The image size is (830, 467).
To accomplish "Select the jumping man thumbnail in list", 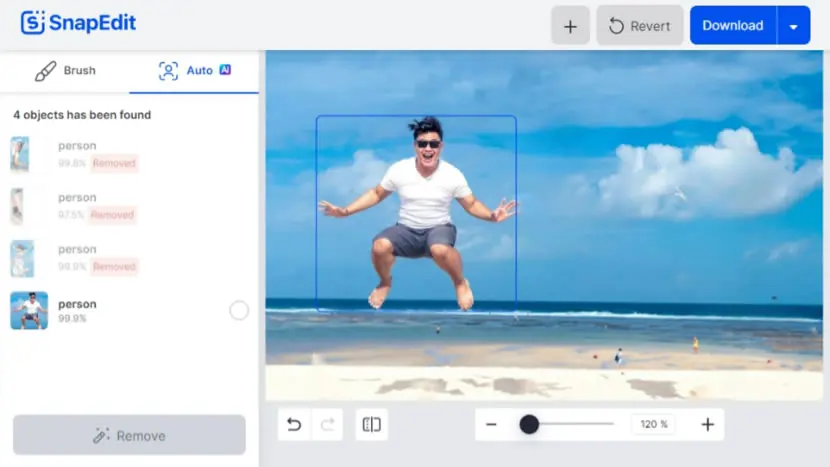I will 29,310.
